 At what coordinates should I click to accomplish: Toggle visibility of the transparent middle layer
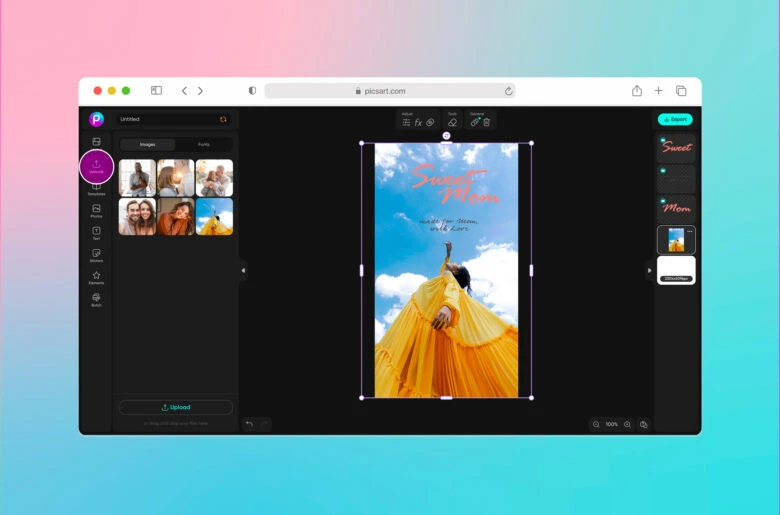pyautogui.click(x=662, y=170)
